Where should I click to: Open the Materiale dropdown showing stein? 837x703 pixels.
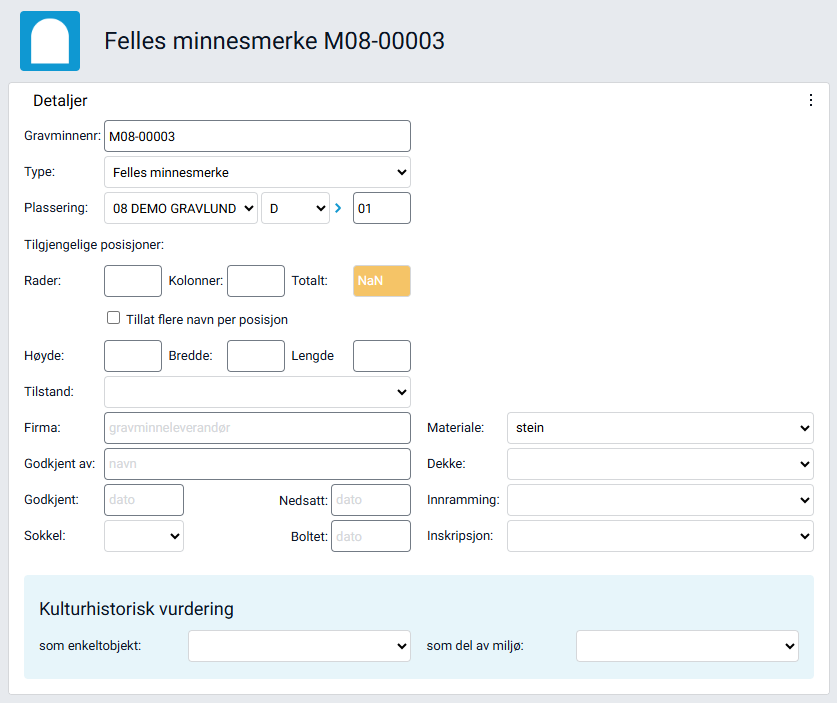(660, 427)
